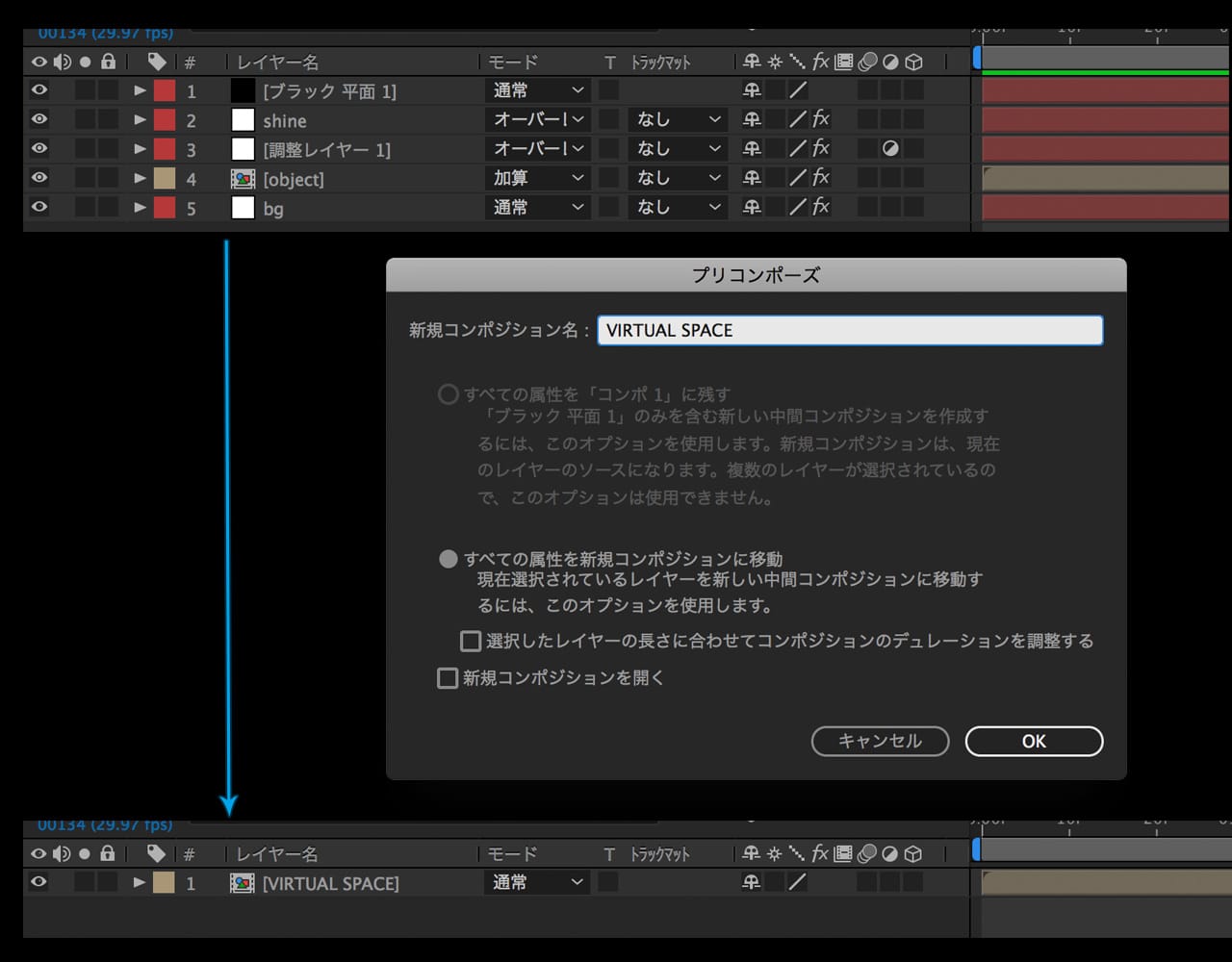Click the adjustment layer switch on 調整レイヤー 1
This screenshot has height=962, width=1232.
tap(890, 149)
